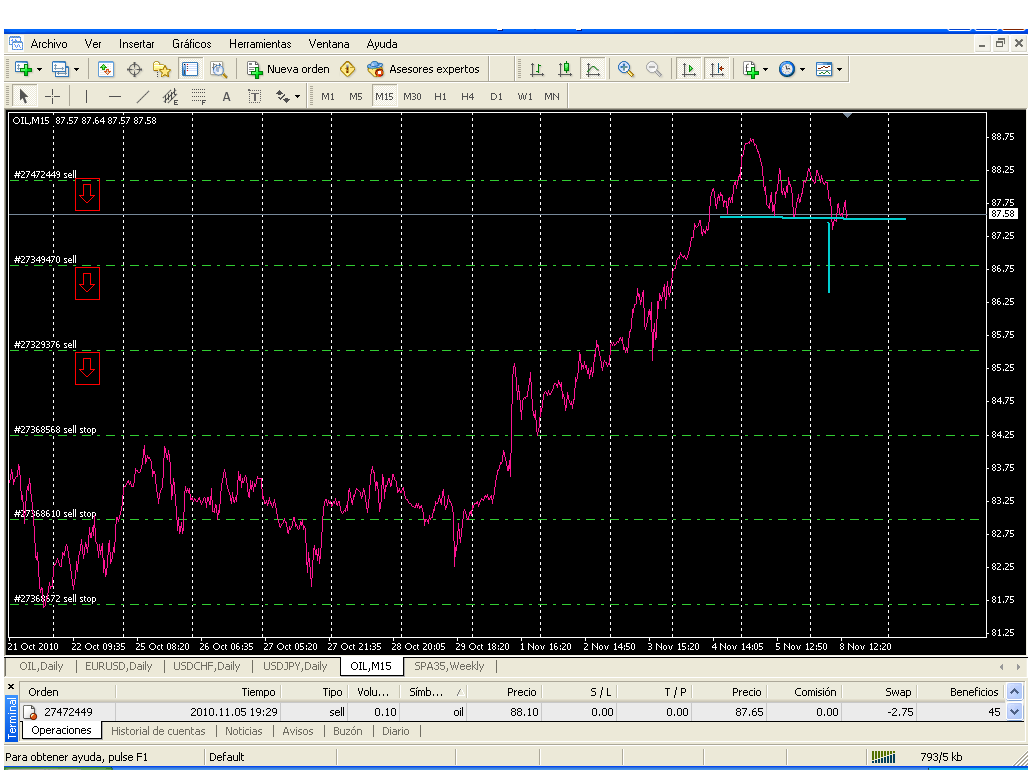This screenshot has height=770, width=1032.
Task: Expand the indicators list dropdown arrow
Action: pos(766,70)
